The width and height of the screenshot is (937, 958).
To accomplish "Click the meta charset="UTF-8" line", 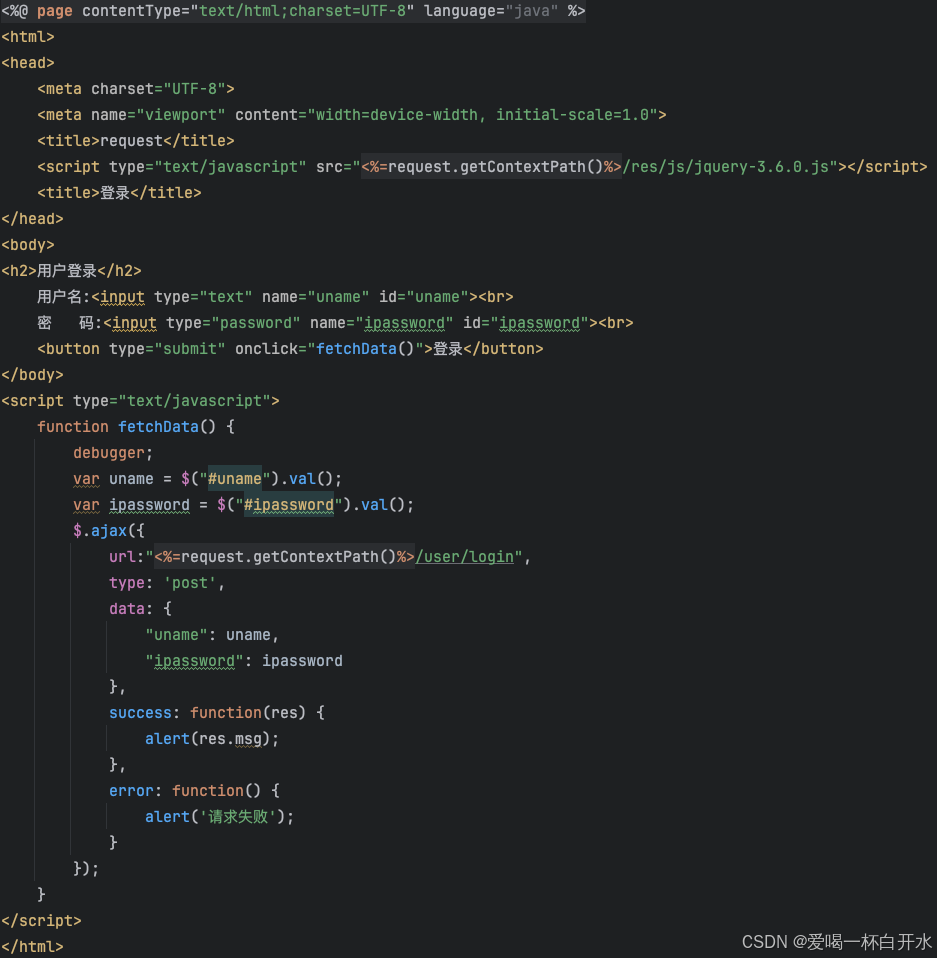I will (x=136, y=89).
